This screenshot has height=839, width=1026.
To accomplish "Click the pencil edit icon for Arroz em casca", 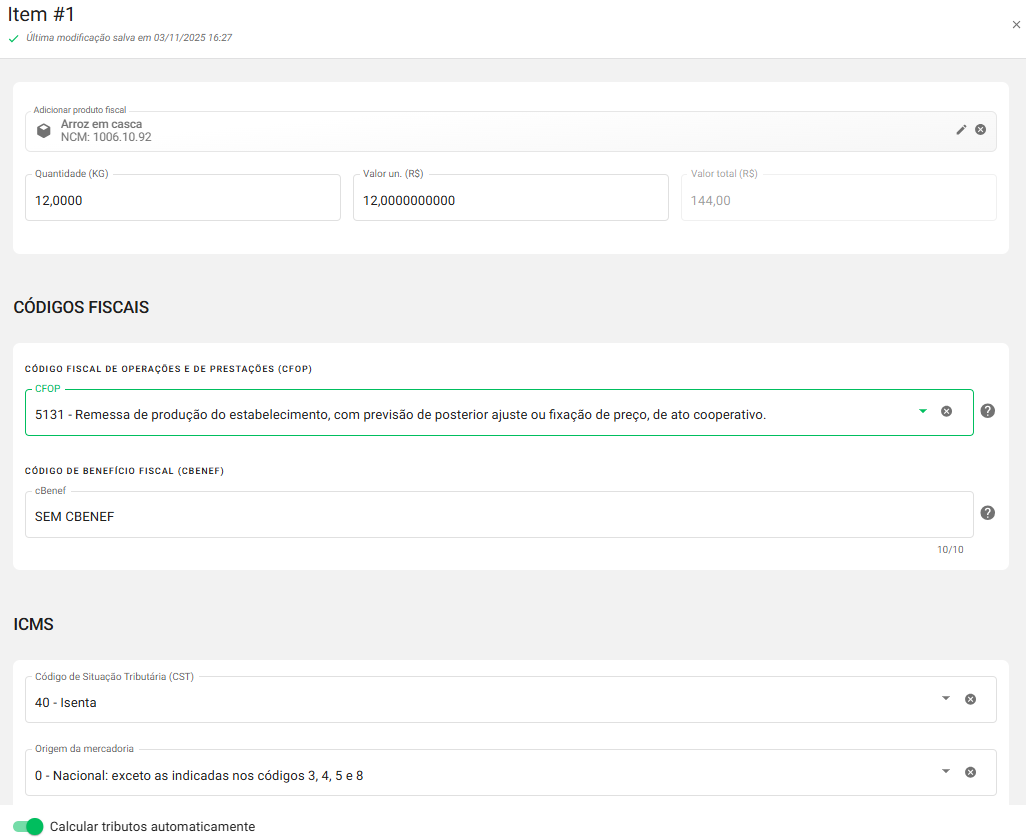I will click(x=961, y=130).
